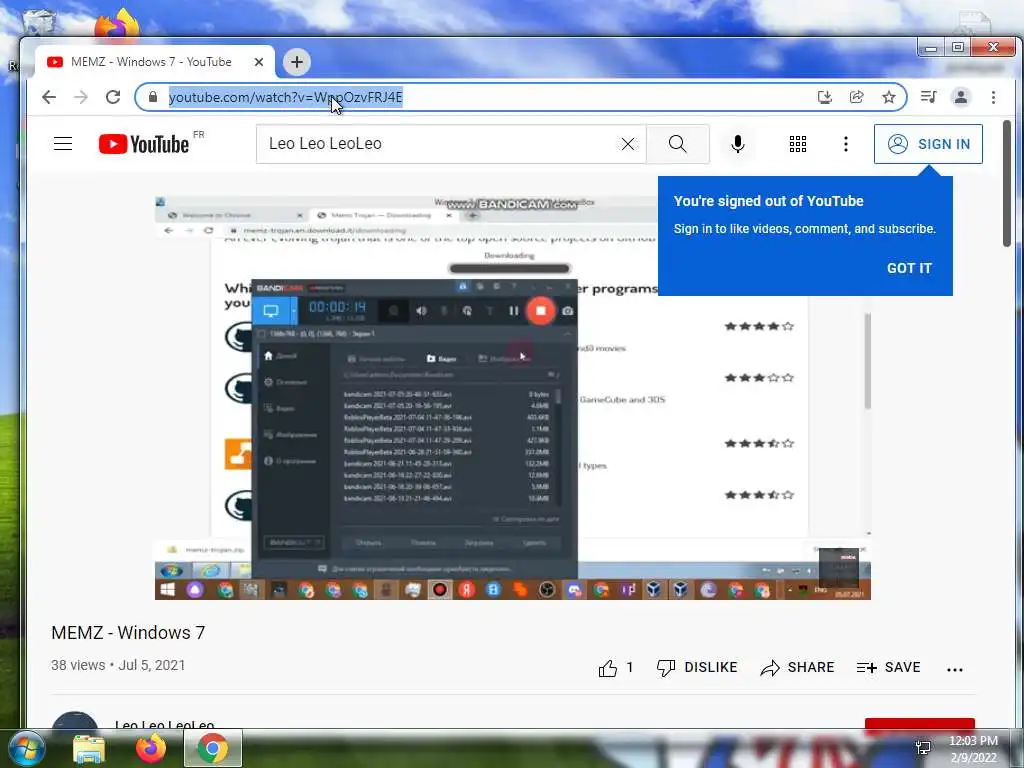Open the SHARE dialog

coord(797,667)
